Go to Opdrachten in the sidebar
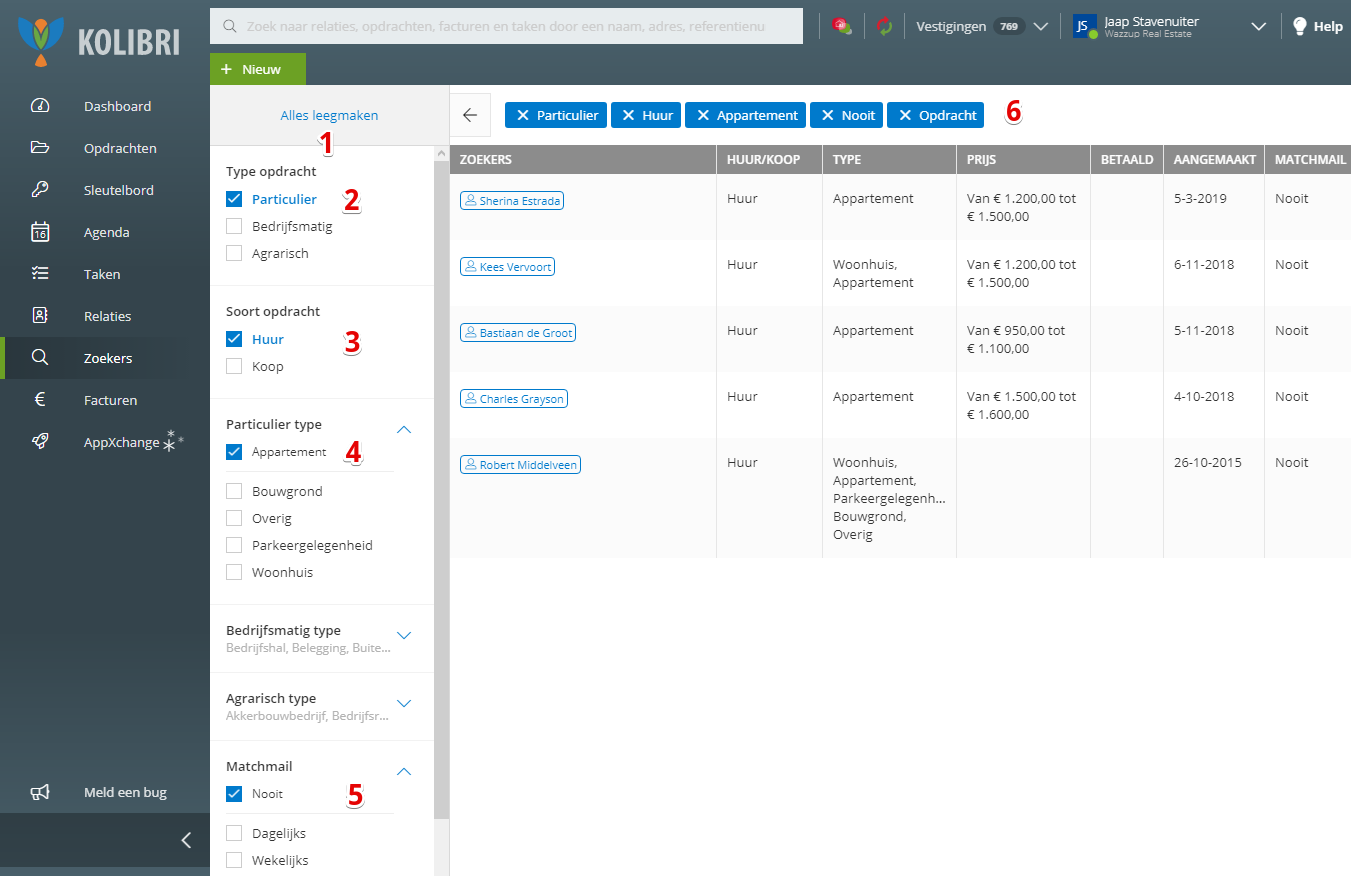Image resolution: width=1351 pixels, height=876 pixels. pyautogui.click(x=120, y=148)
